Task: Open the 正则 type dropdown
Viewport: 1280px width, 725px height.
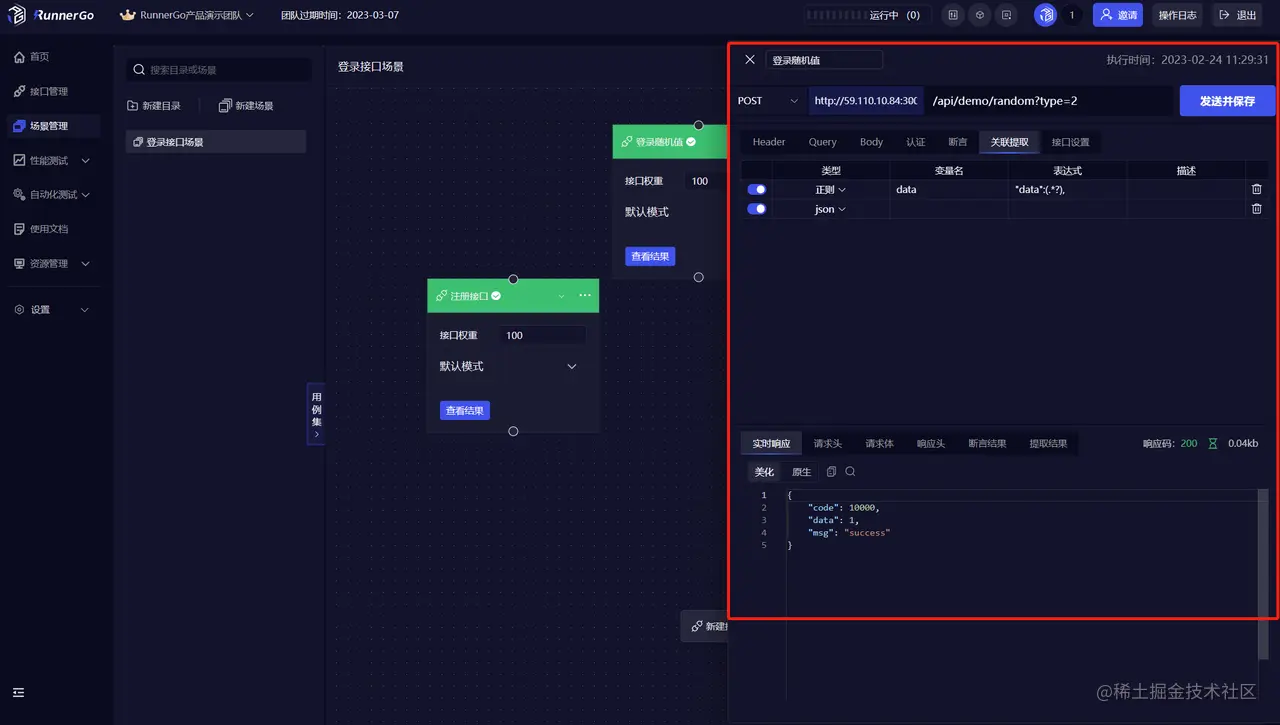Action: tap(831, 189)
